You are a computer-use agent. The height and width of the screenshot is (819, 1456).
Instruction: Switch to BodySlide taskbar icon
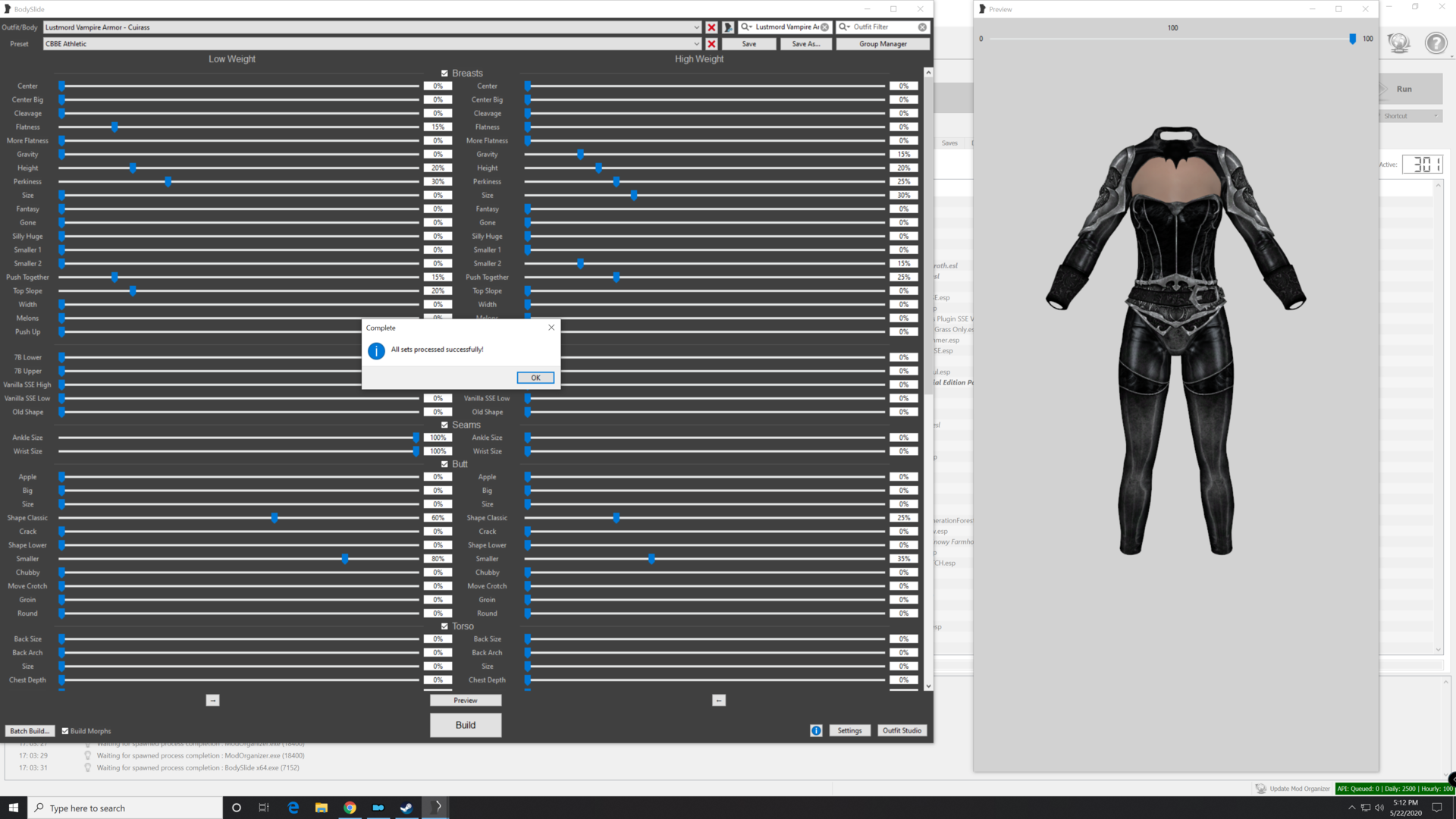click(x=435, y=808)
